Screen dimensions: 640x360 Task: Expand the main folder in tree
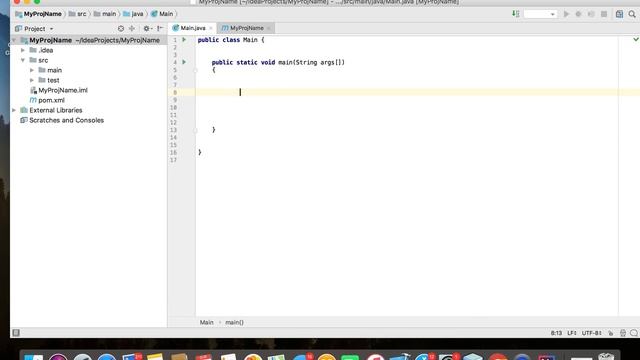32,70
